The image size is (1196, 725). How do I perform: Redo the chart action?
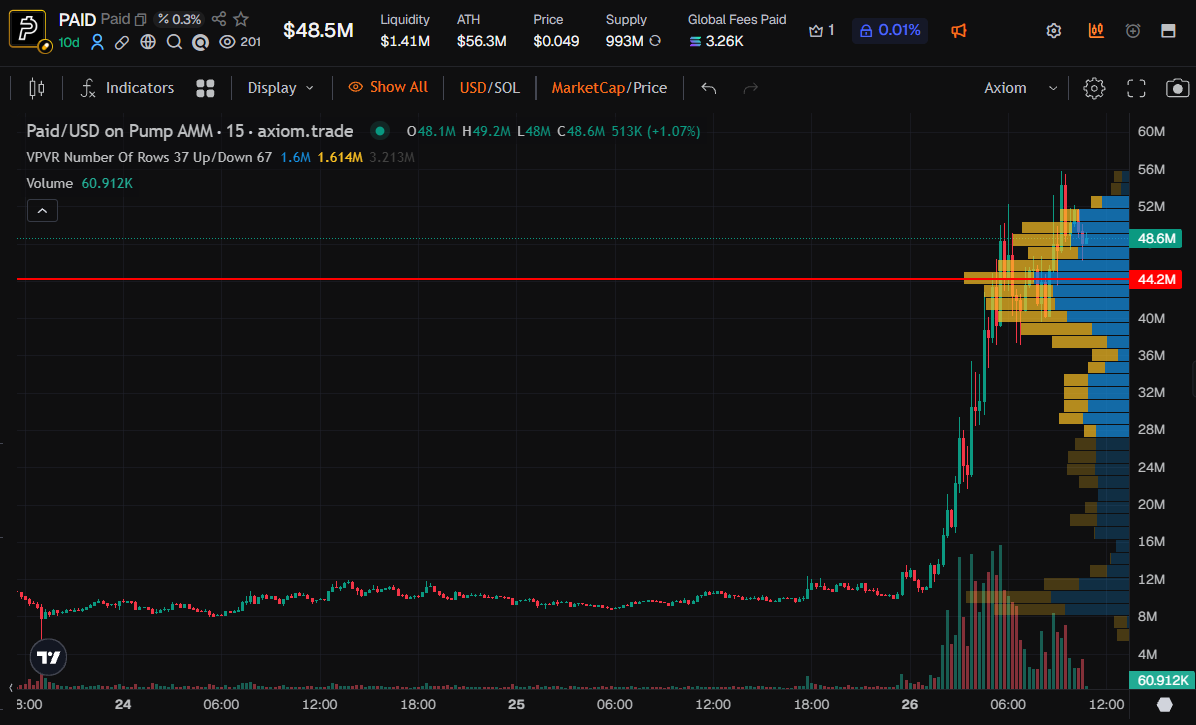751,88
